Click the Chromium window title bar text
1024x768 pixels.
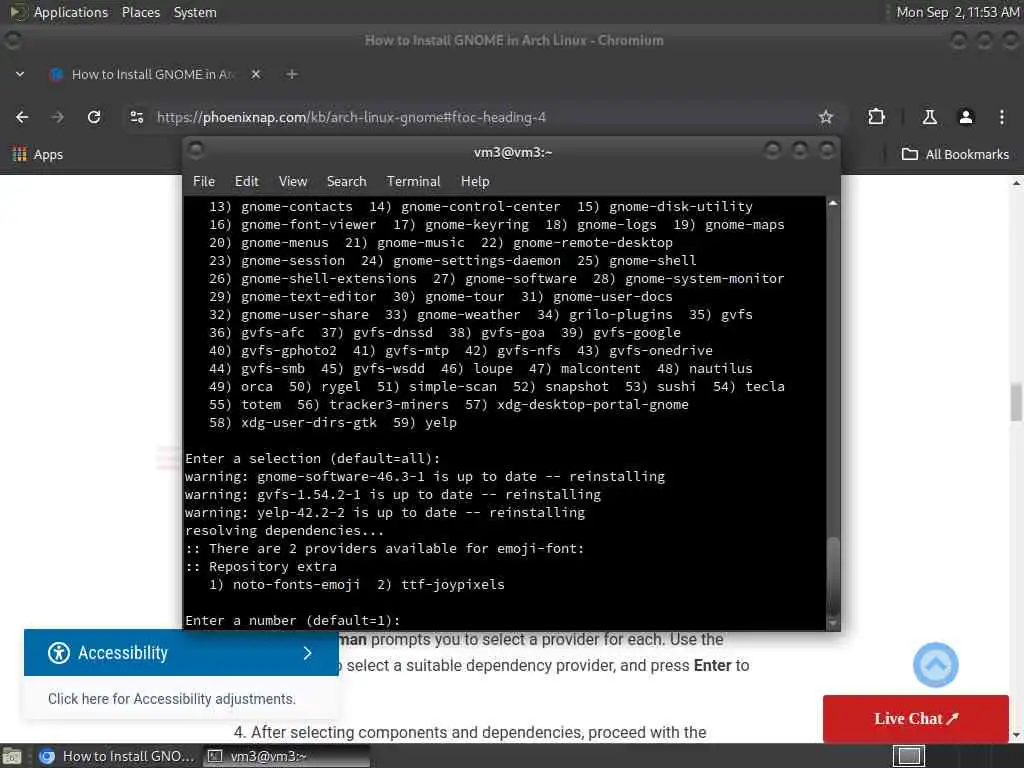coord(514,40)
